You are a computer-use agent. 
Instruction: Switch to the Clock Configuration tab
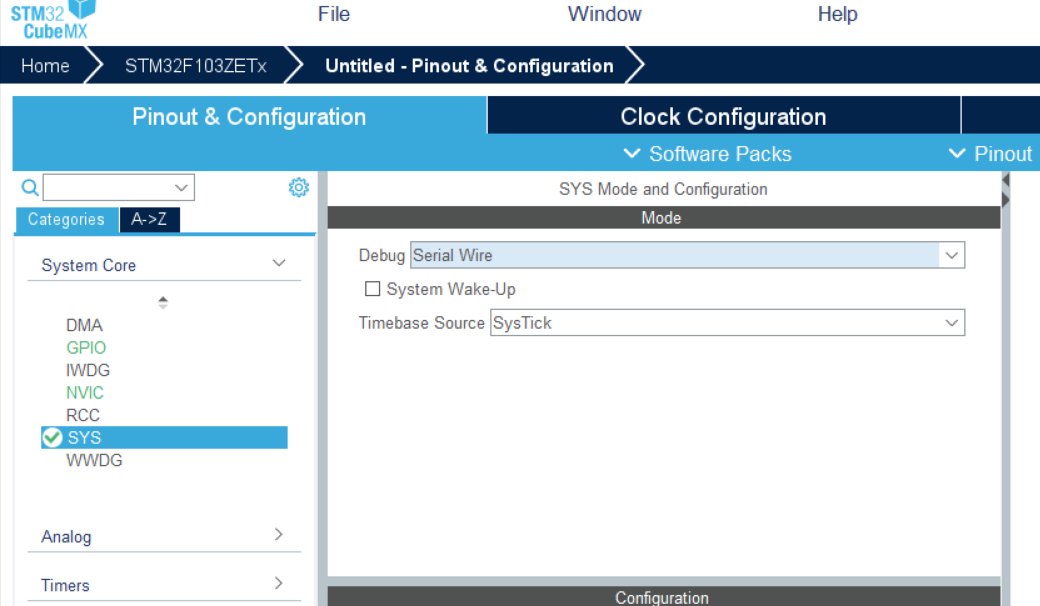[x=724, y=116]
